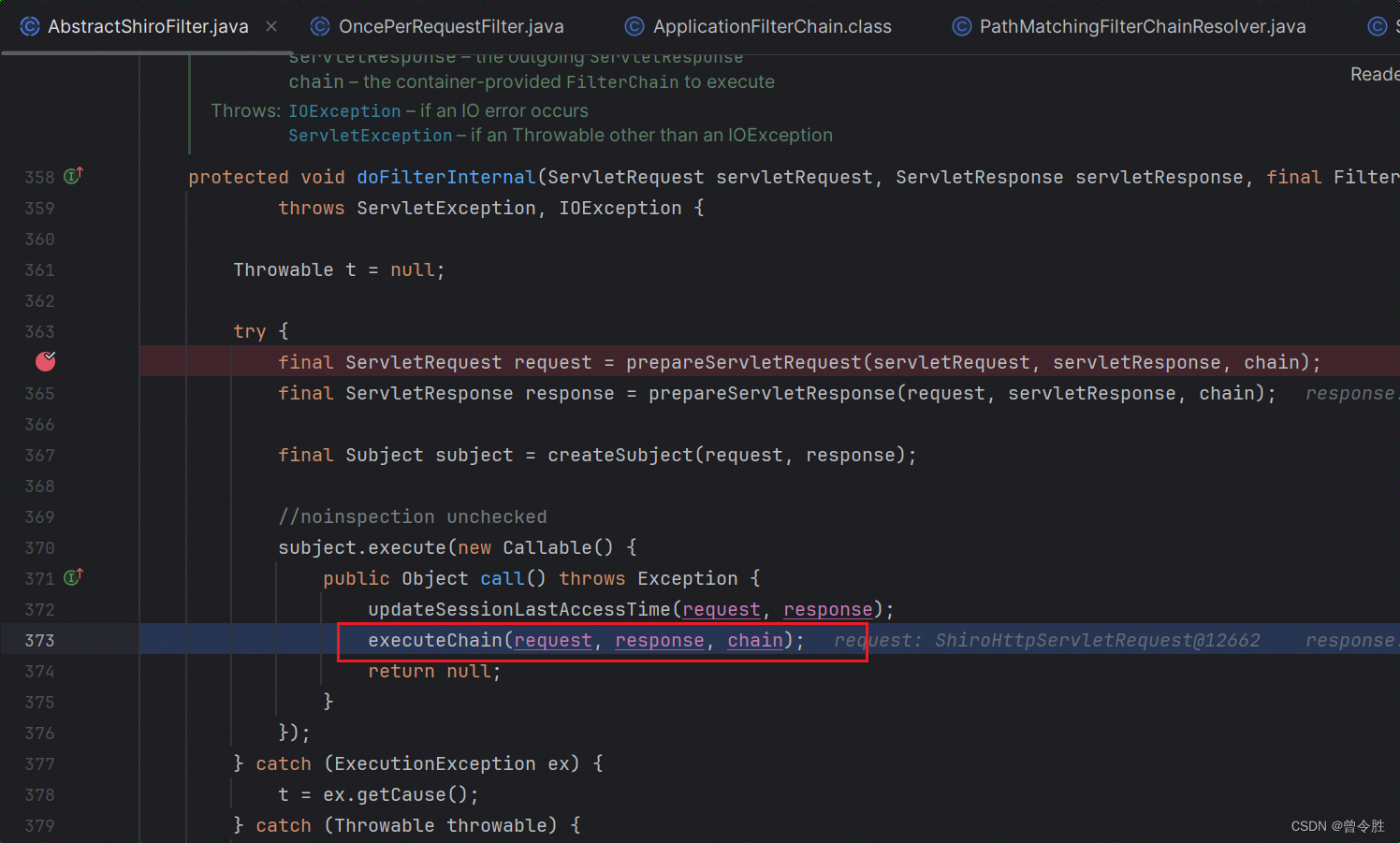Open the ServletException link in Javadoc

point(370,135)
